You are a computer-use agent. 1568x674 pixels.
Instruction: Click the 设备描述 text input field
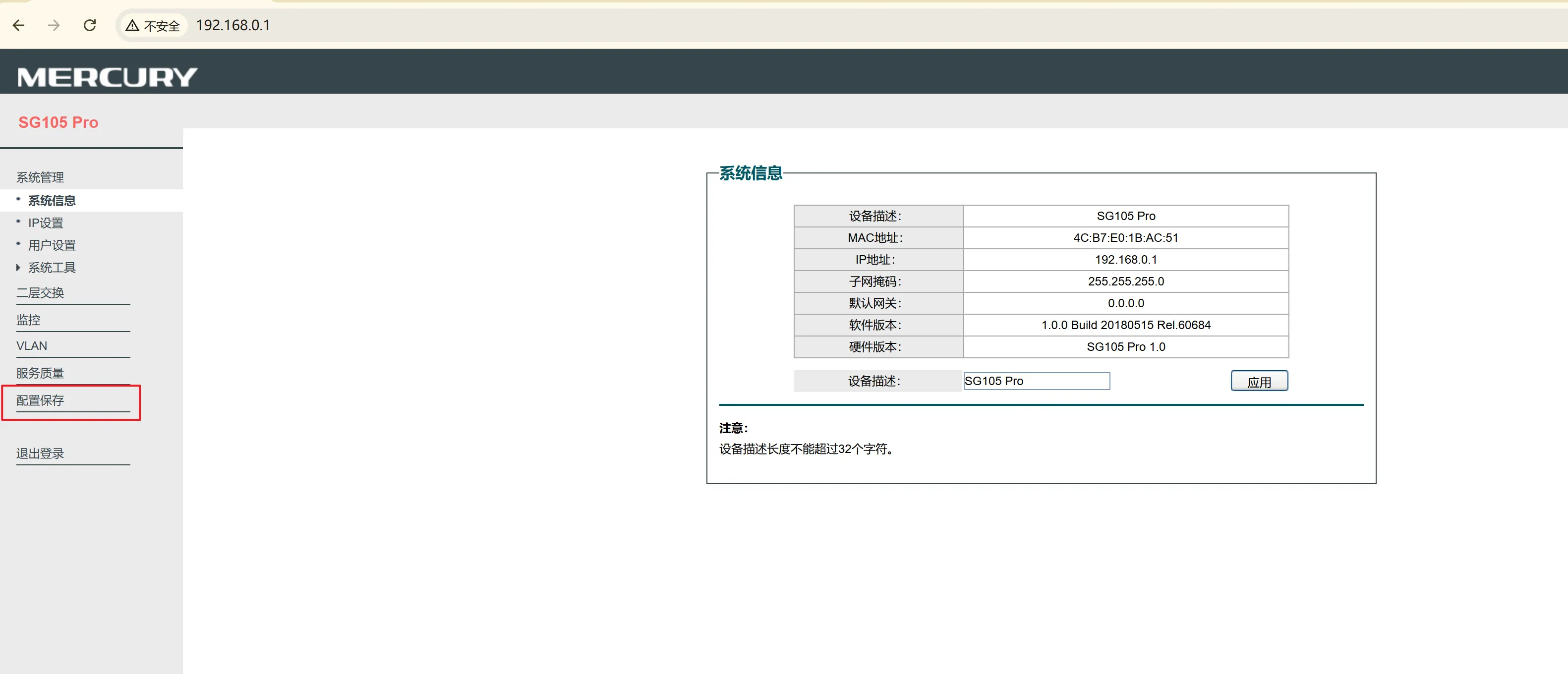pos(1036,381)
